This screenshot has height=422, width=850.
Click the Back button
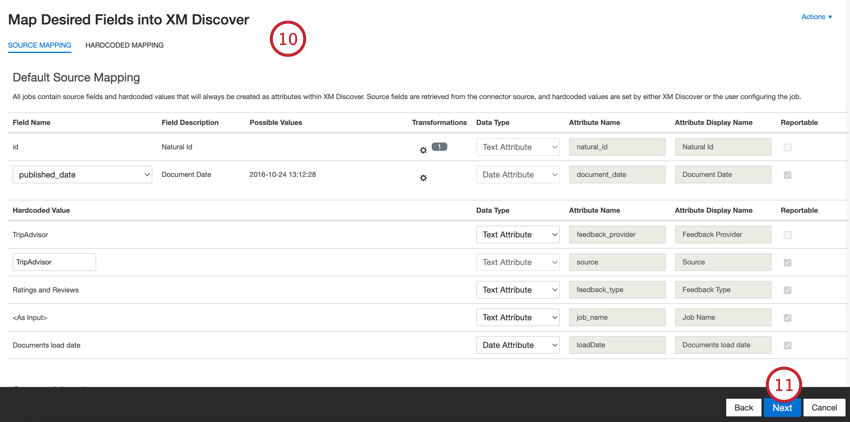tap(743, 407)
